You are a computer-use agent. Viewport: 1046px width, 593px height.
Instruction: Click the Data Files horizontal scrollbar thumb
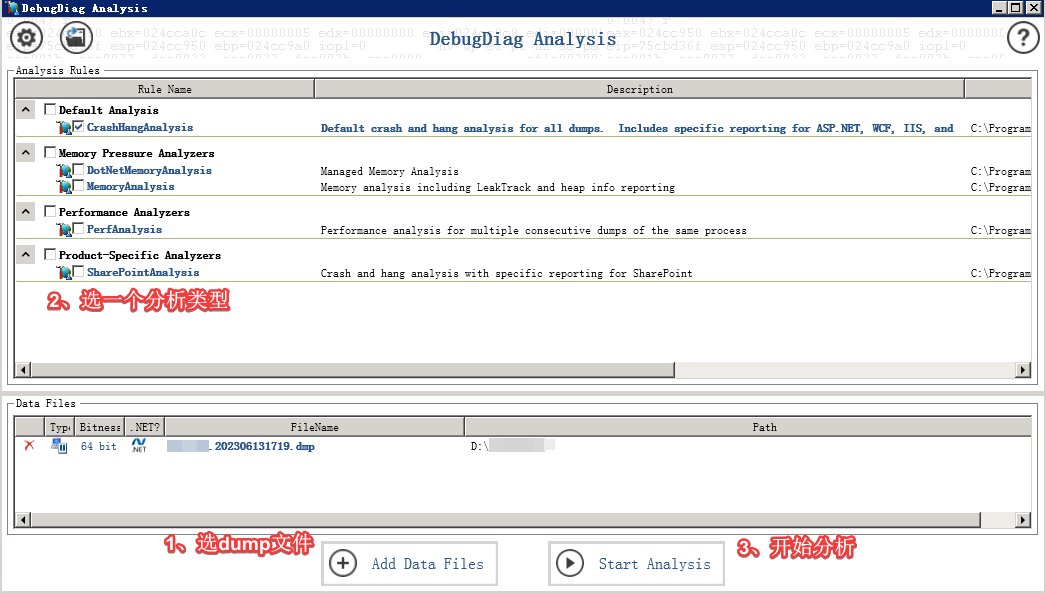click(506, 520)
